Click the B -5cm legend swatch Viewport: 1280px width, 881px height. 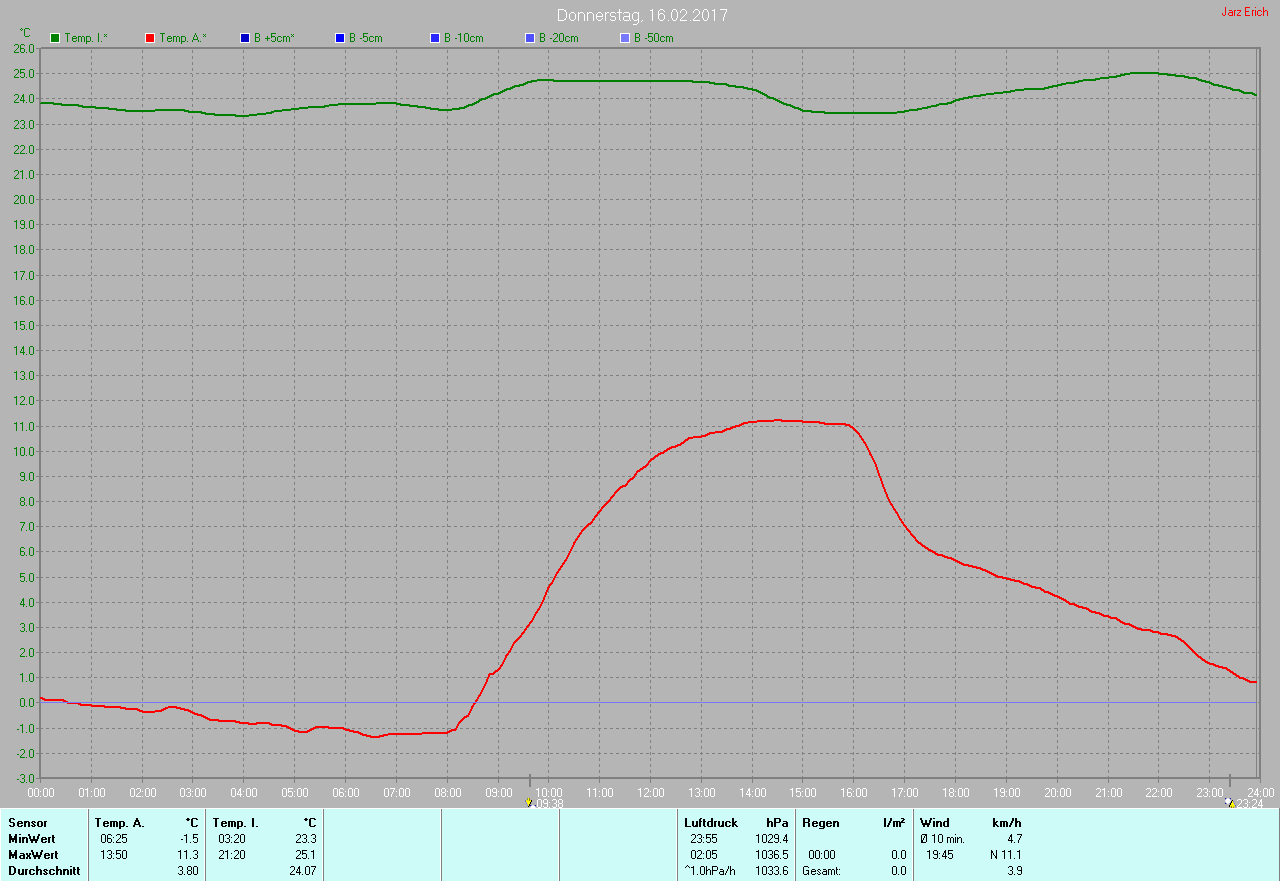[340, 38]
